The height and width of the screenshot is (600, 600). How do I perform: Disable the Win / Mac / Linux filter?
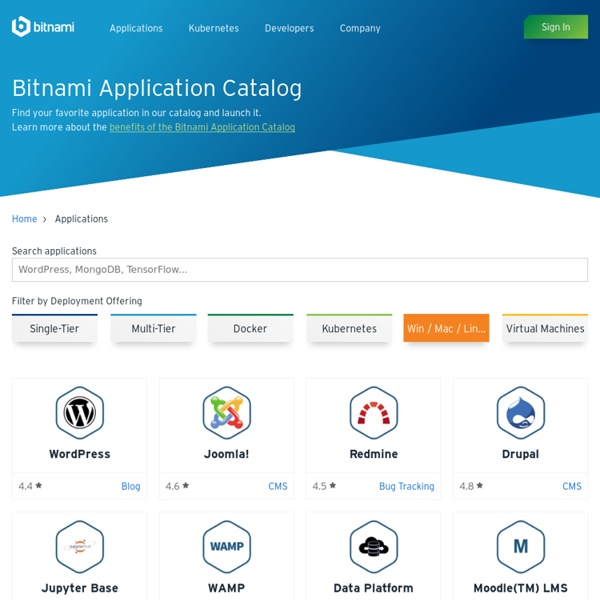click(446, 328)
